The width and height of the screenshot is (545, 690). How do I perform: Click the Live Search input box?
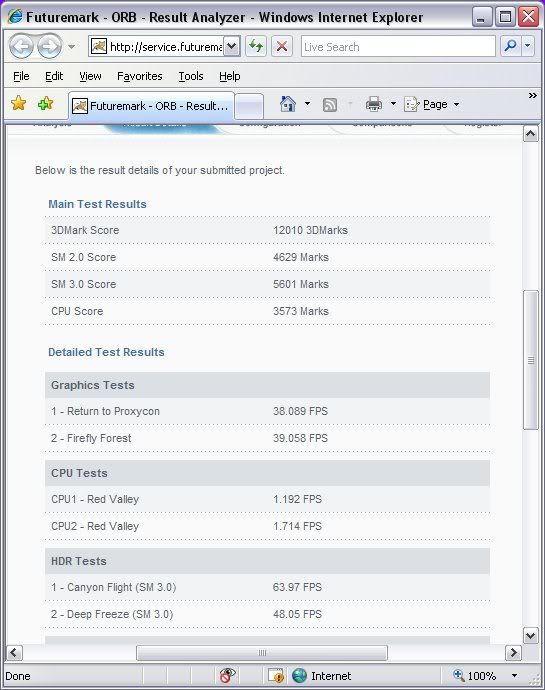(x=398, y=47)
